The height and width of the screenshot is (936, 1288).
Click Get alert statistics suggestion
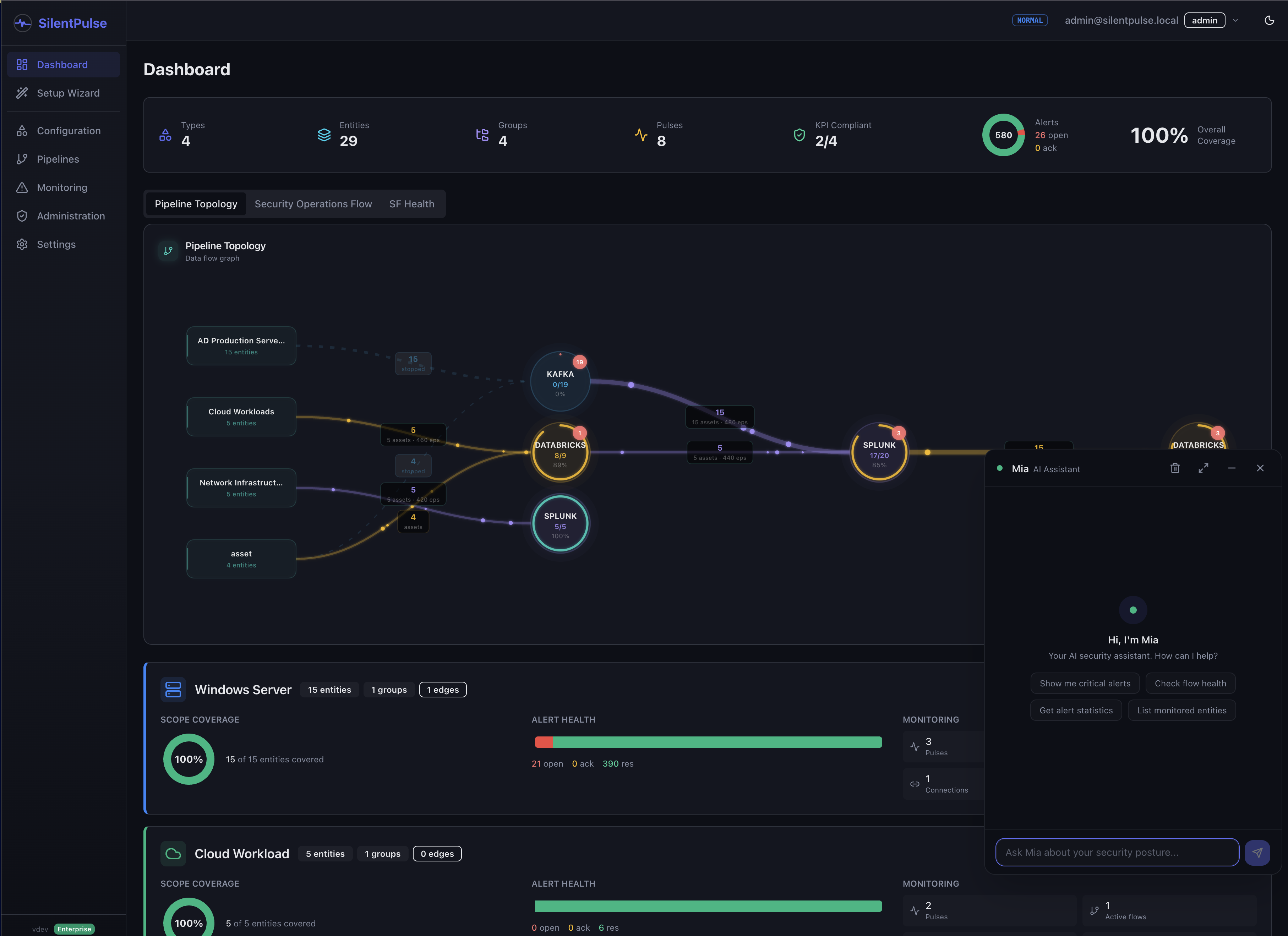1076,710
